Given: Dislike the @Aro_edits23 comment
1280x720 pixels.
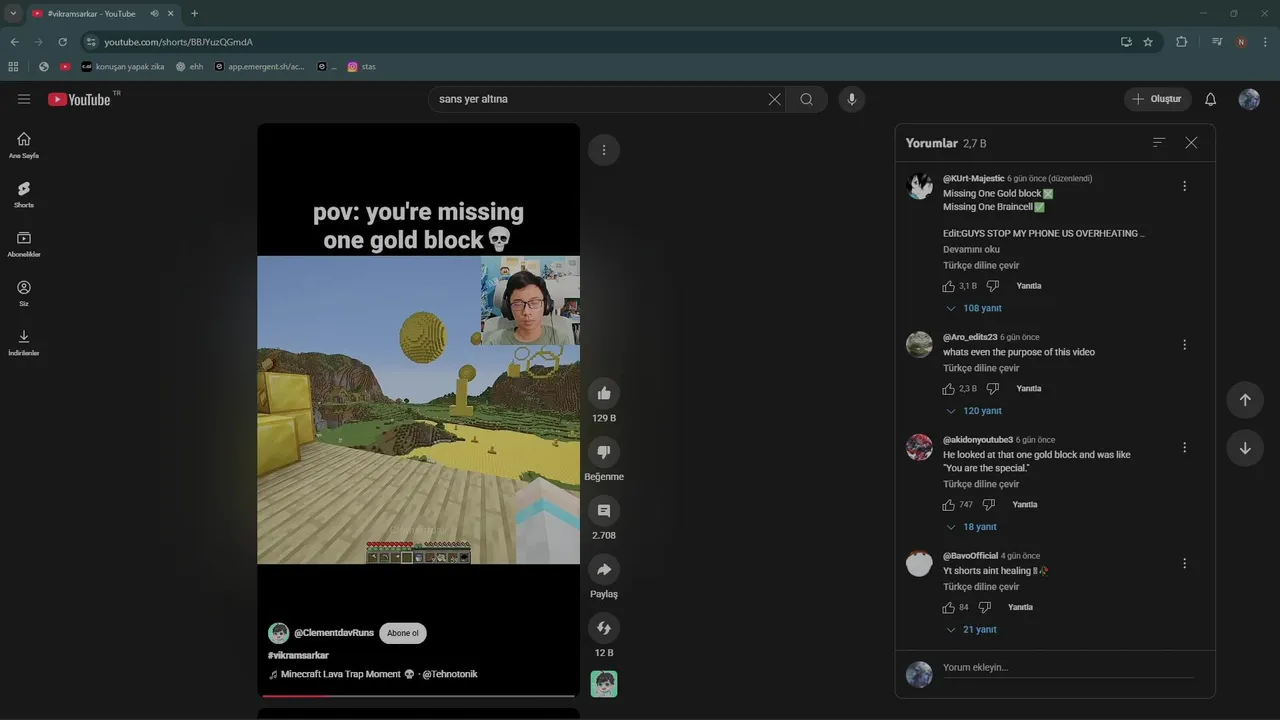Looking at the screenshot, I should [x=993, y=389].
